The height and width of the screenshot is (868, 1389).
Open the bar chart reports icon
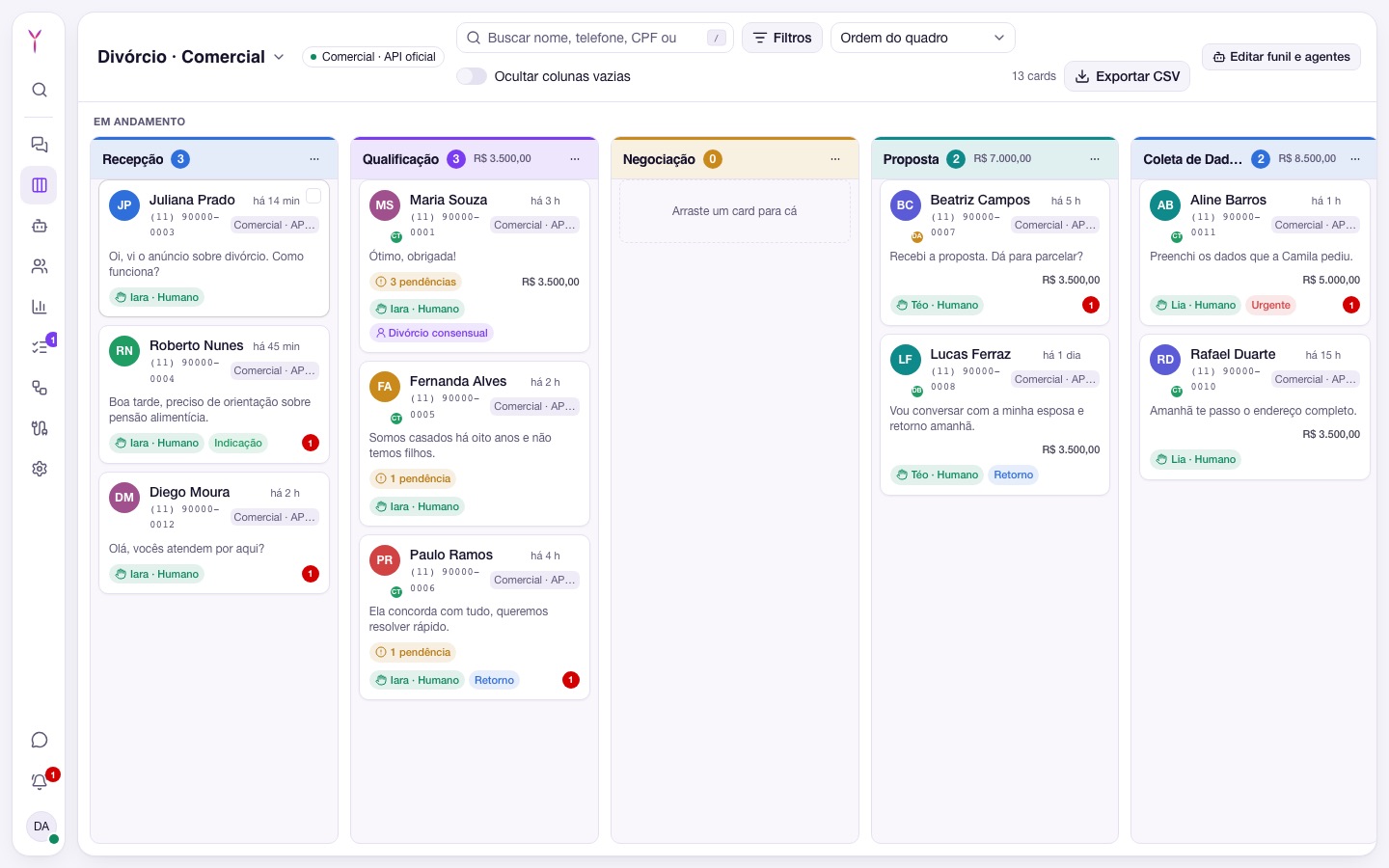click(40, 307)
